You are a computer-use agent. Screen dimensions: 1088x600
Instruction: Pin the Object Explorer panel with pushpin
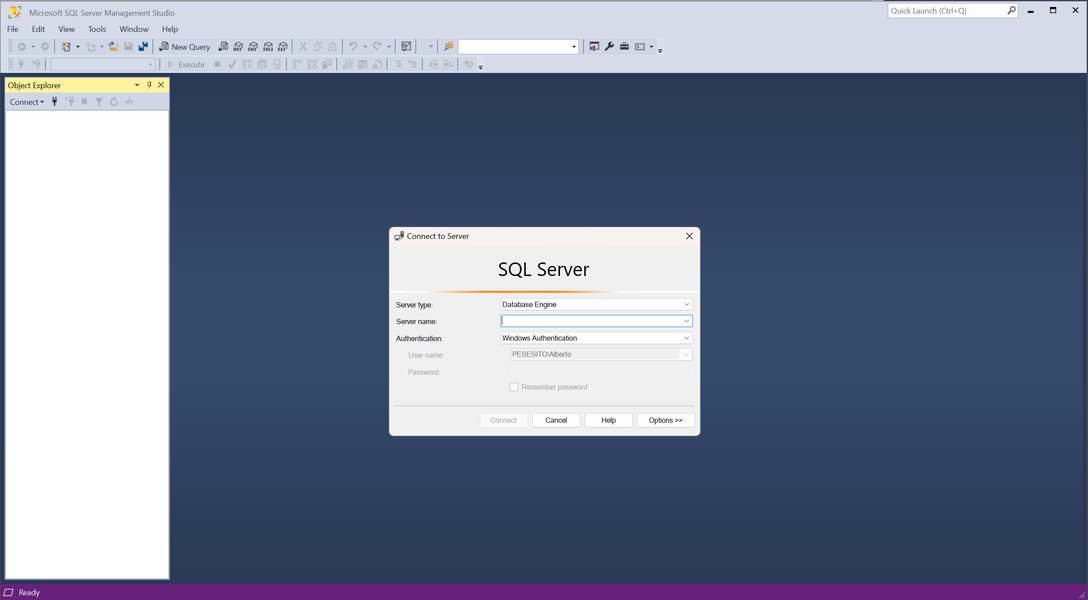click(x=149, y=85)
